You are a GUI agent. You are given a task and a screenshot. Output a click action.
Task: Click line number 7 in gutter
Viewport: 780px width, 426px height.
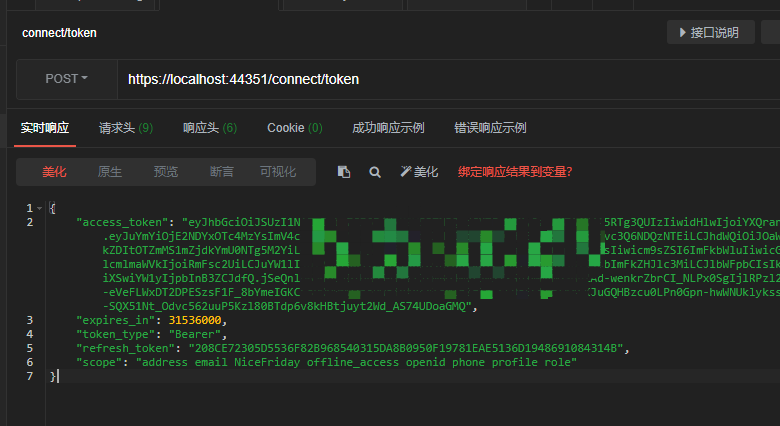click(30, 376)
